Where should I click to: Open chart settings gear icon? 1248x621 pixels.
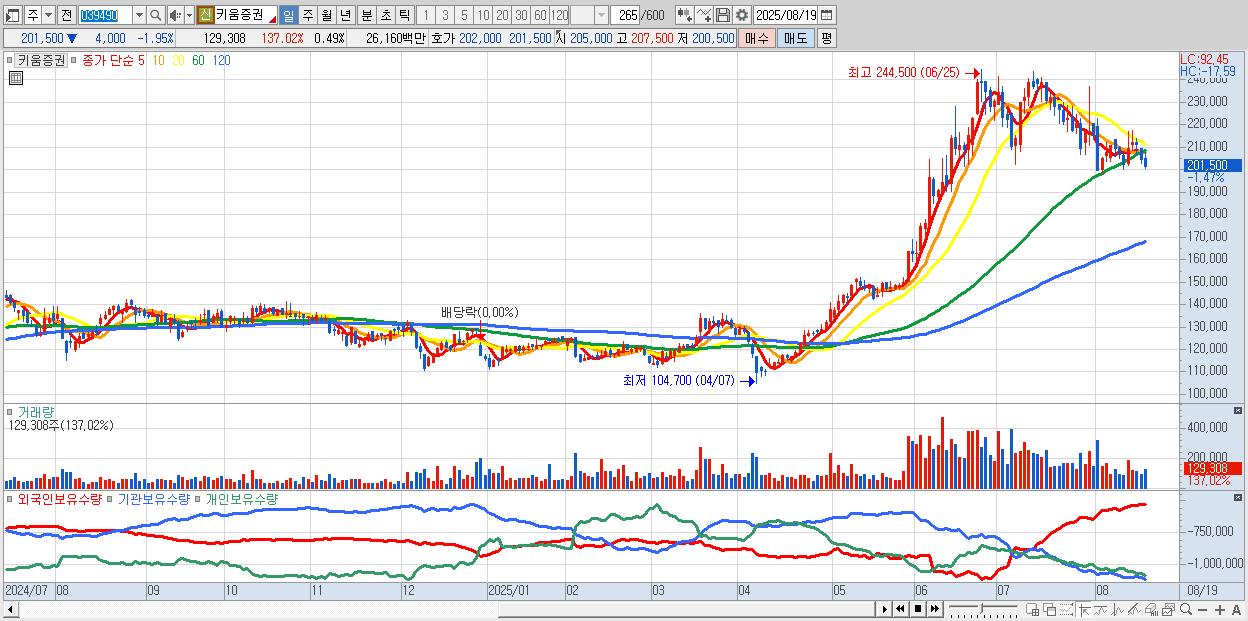(x=742, y=15)
